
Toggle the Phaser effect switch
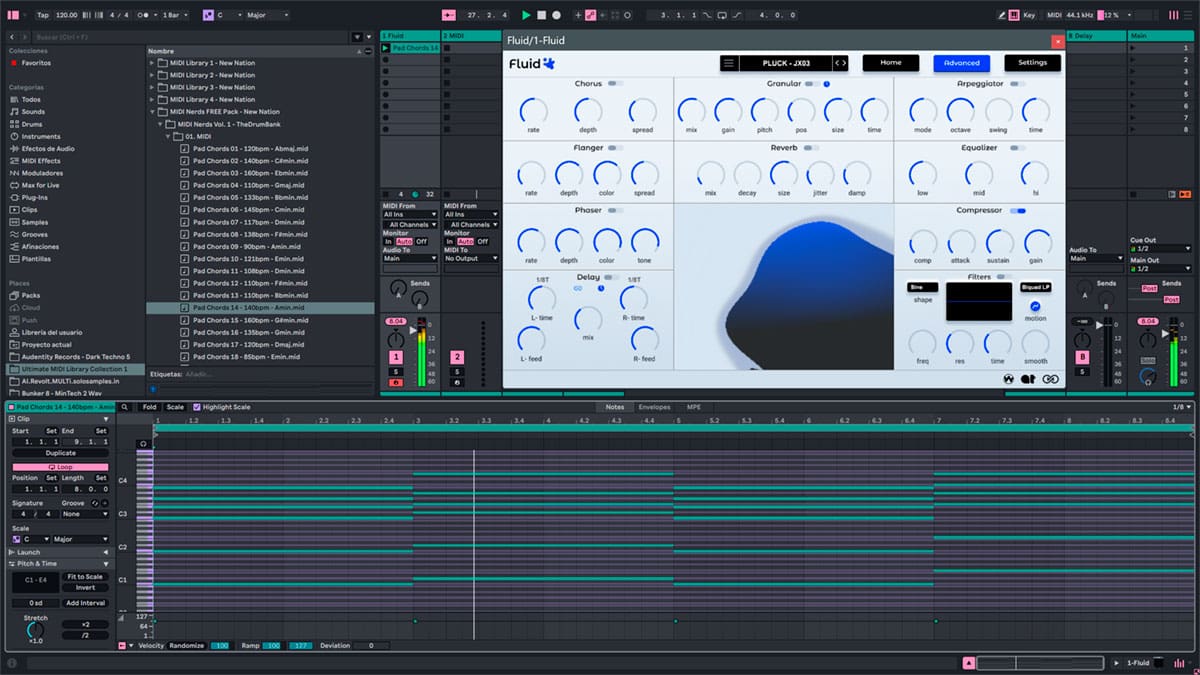[x=614, y=210]
